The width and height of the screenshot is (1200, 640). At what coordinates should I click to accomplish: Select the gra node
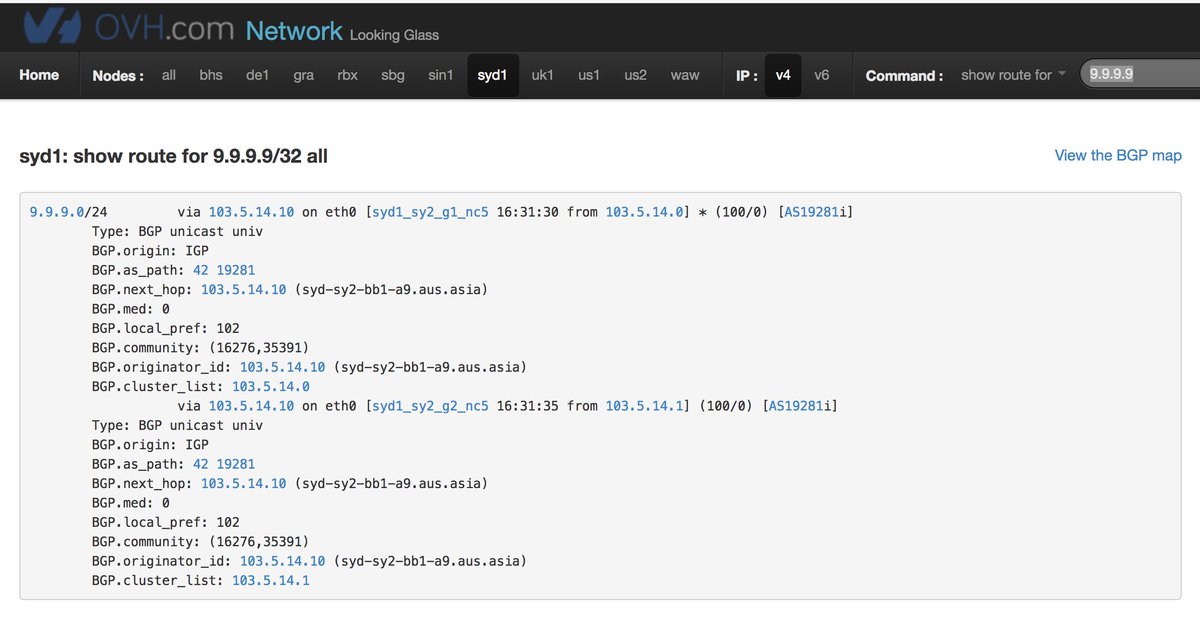coord(304,75)
